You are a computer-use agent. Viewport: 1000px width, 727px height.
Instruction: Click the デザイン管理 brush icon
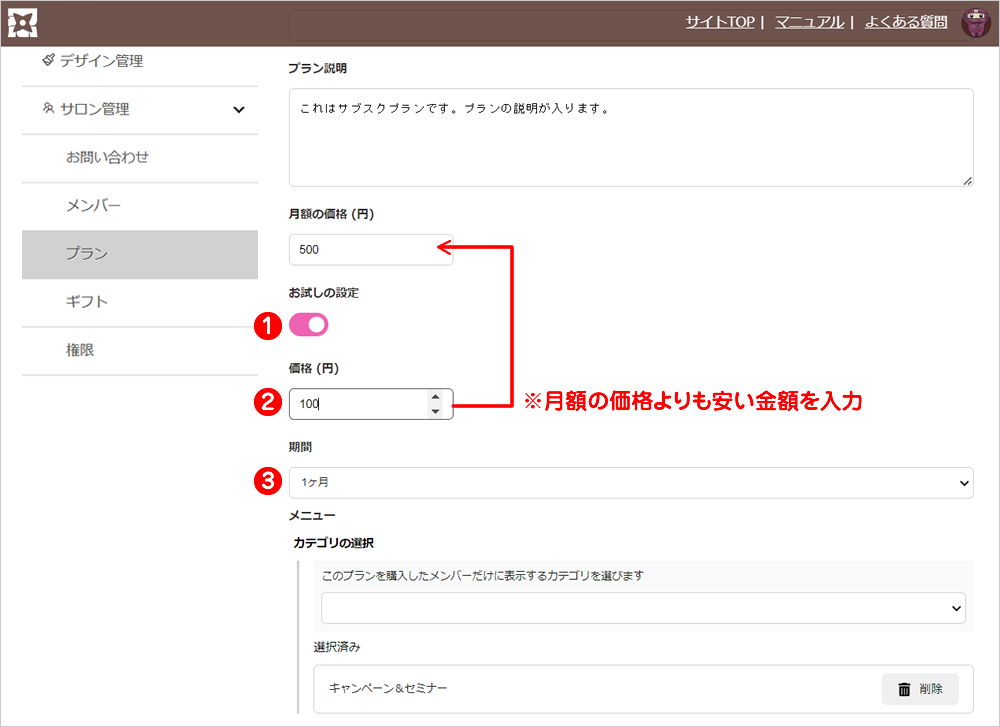pos(48,61)
